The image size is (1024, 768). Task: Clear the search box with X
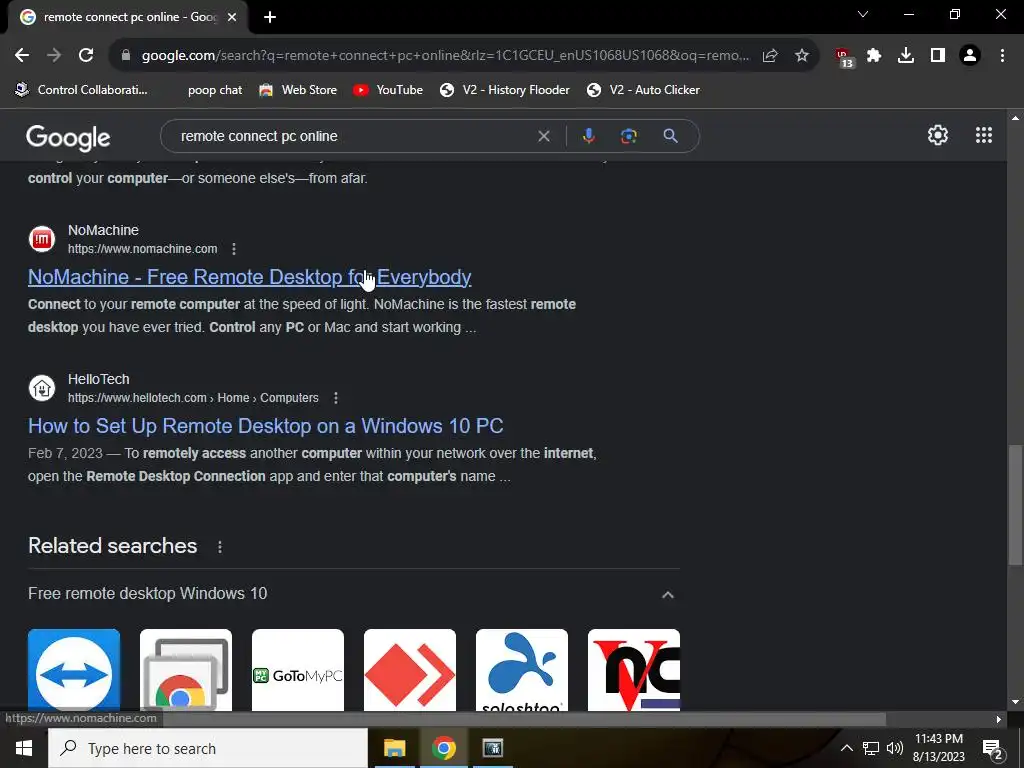tap(543, 136)
